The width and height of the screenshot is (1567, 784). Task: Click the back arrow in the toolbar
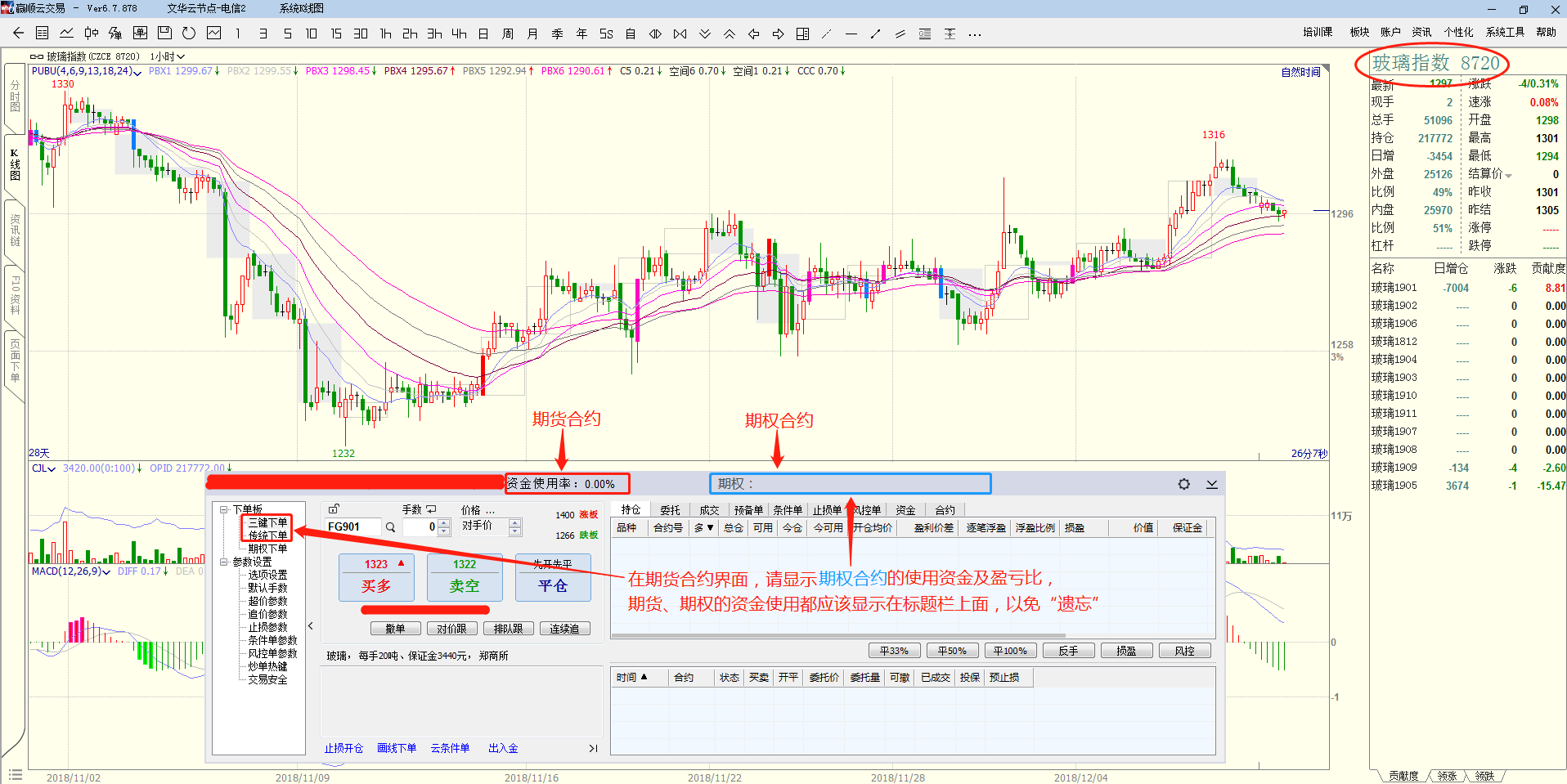(x=18, y=34)
